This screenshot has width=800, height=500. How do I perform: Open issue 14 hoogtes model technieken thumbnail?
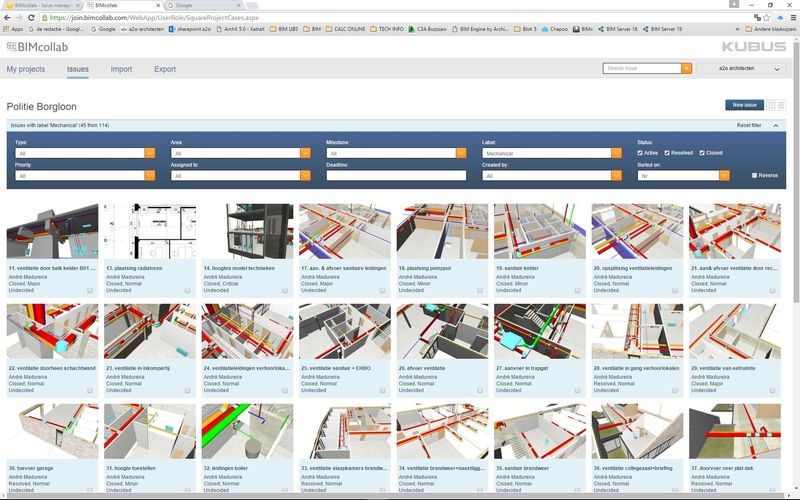point(247,232)
